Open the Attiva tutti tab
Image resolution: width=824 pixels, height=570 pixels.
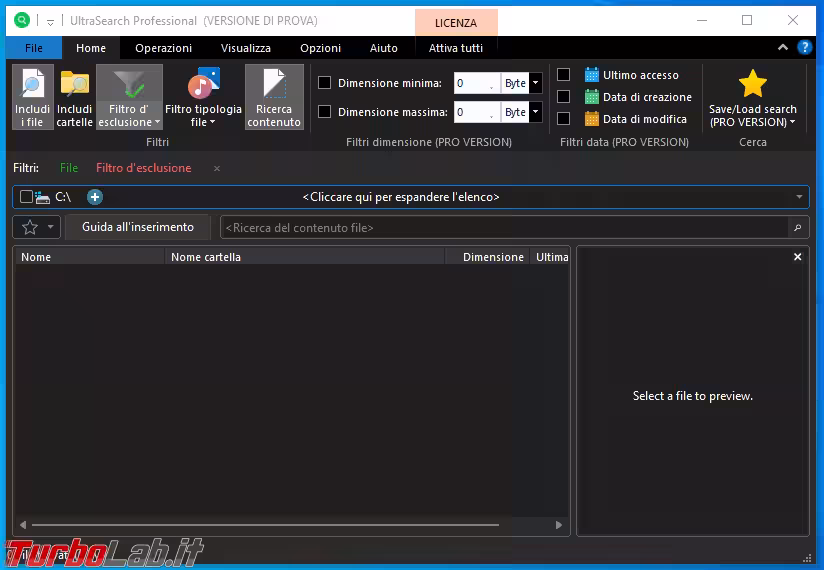456,48
